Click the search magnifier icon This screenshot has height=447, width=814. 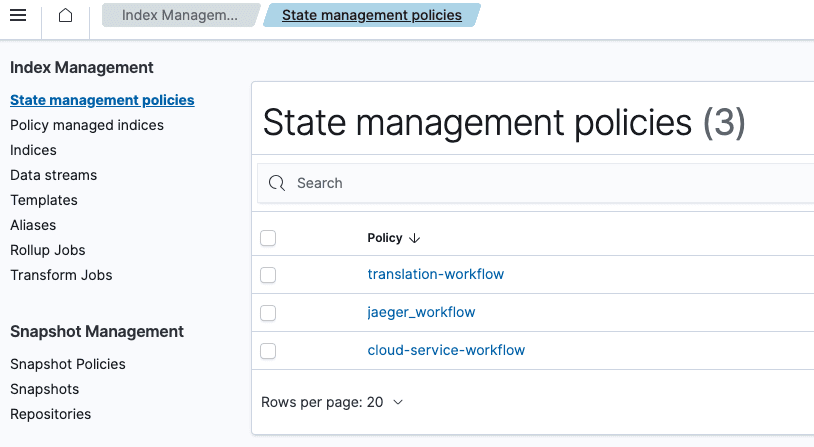(277, 183)
